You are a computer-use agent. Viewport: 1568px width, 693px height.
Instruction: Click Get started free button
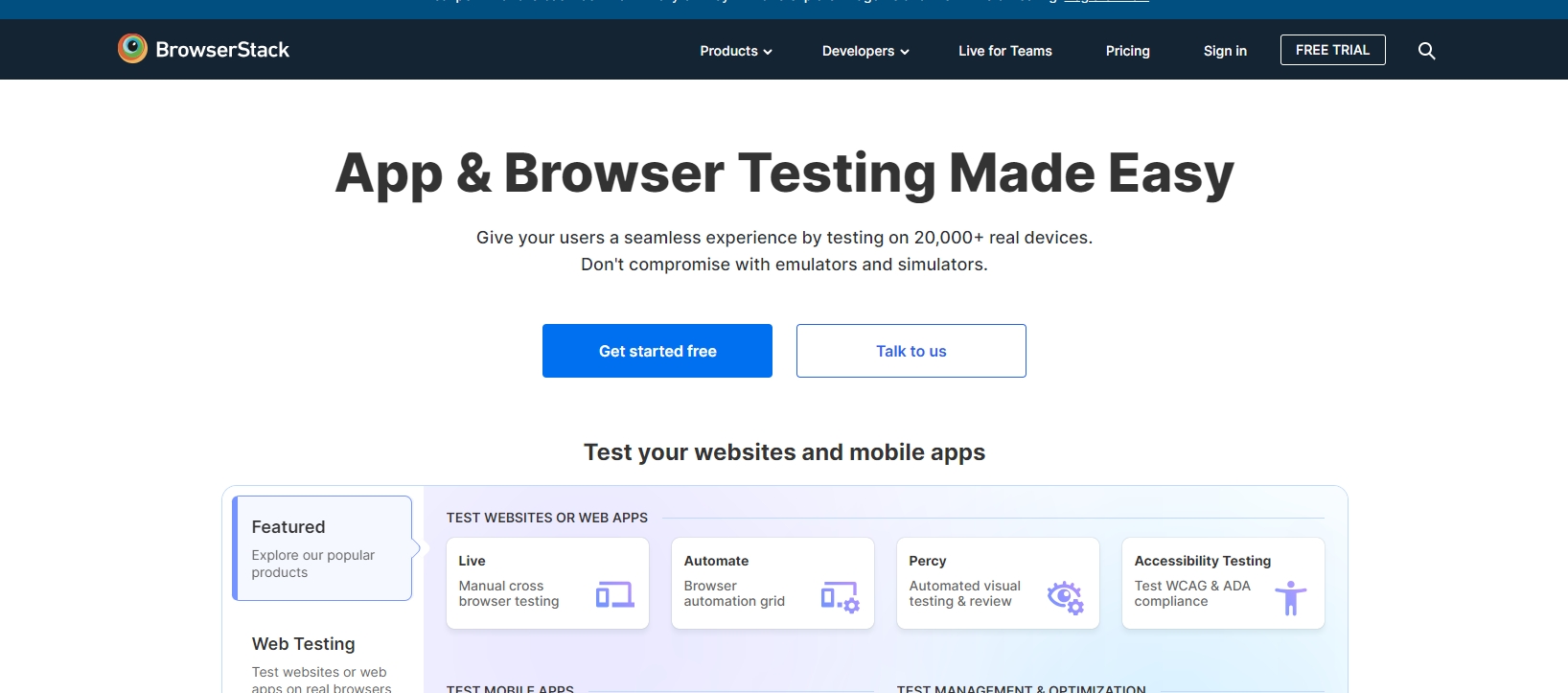657,351
